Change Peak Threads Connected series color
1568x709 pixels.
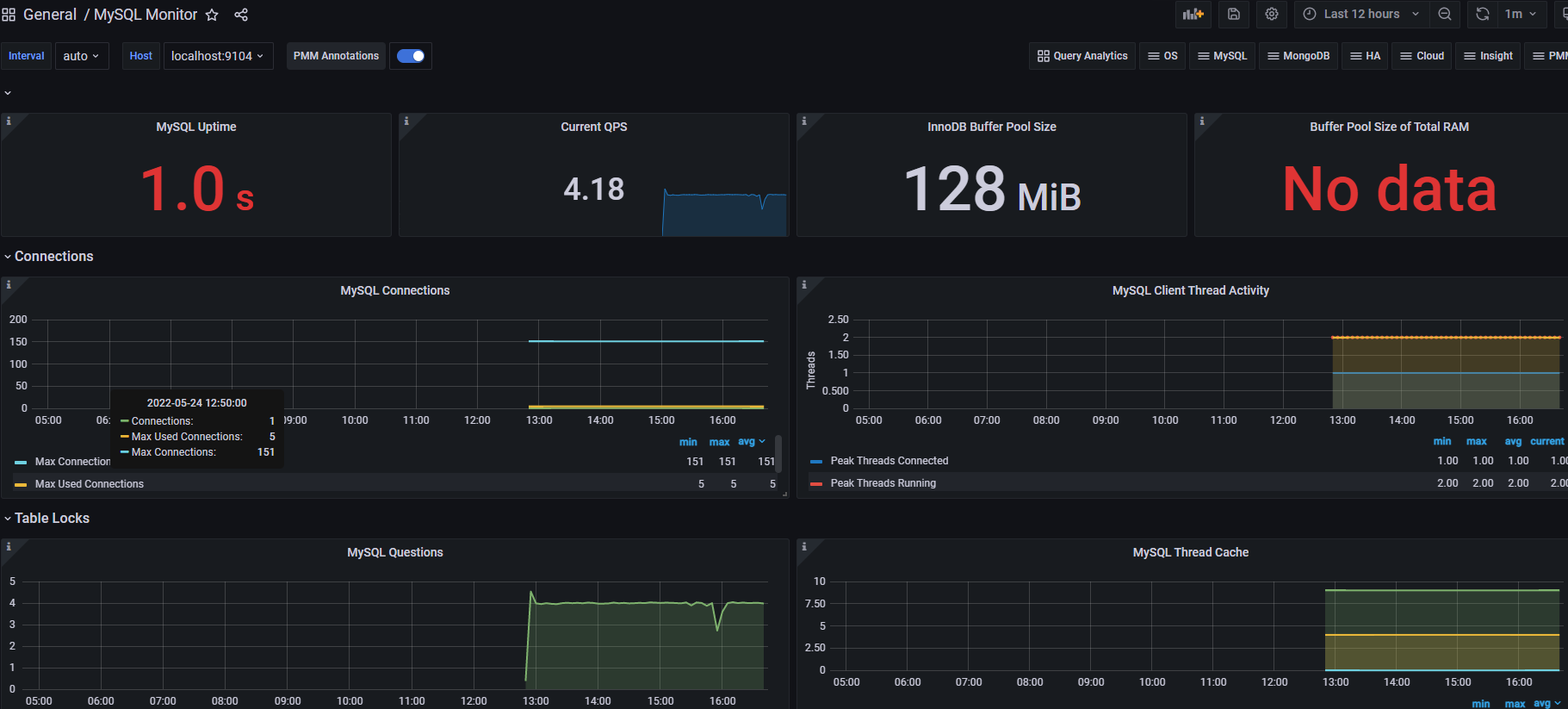[816, 462]
